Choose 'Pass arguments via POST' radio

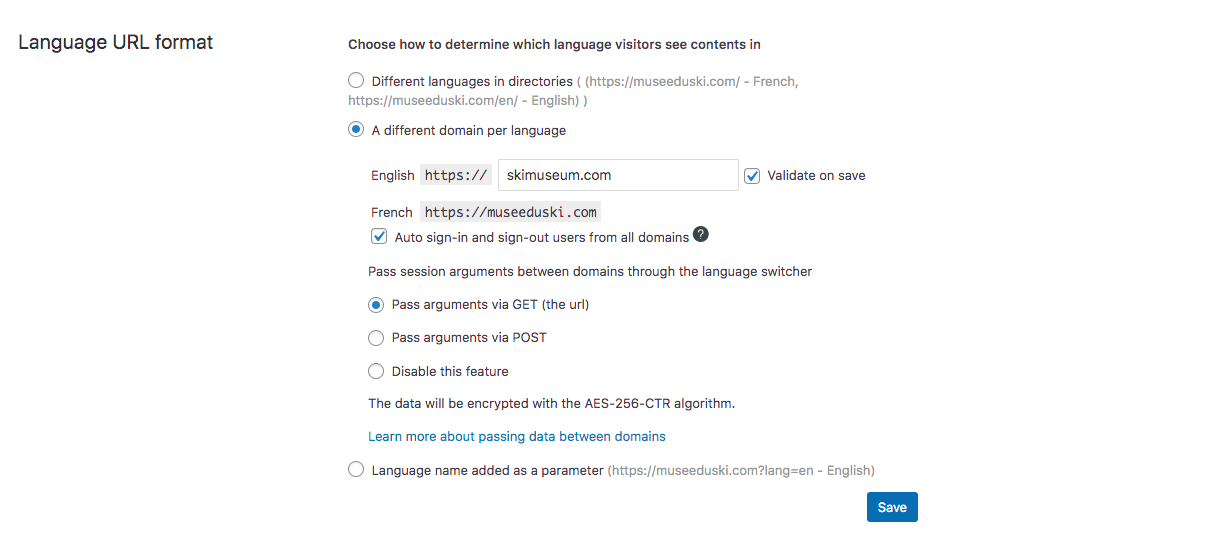(x=376, y=337)
